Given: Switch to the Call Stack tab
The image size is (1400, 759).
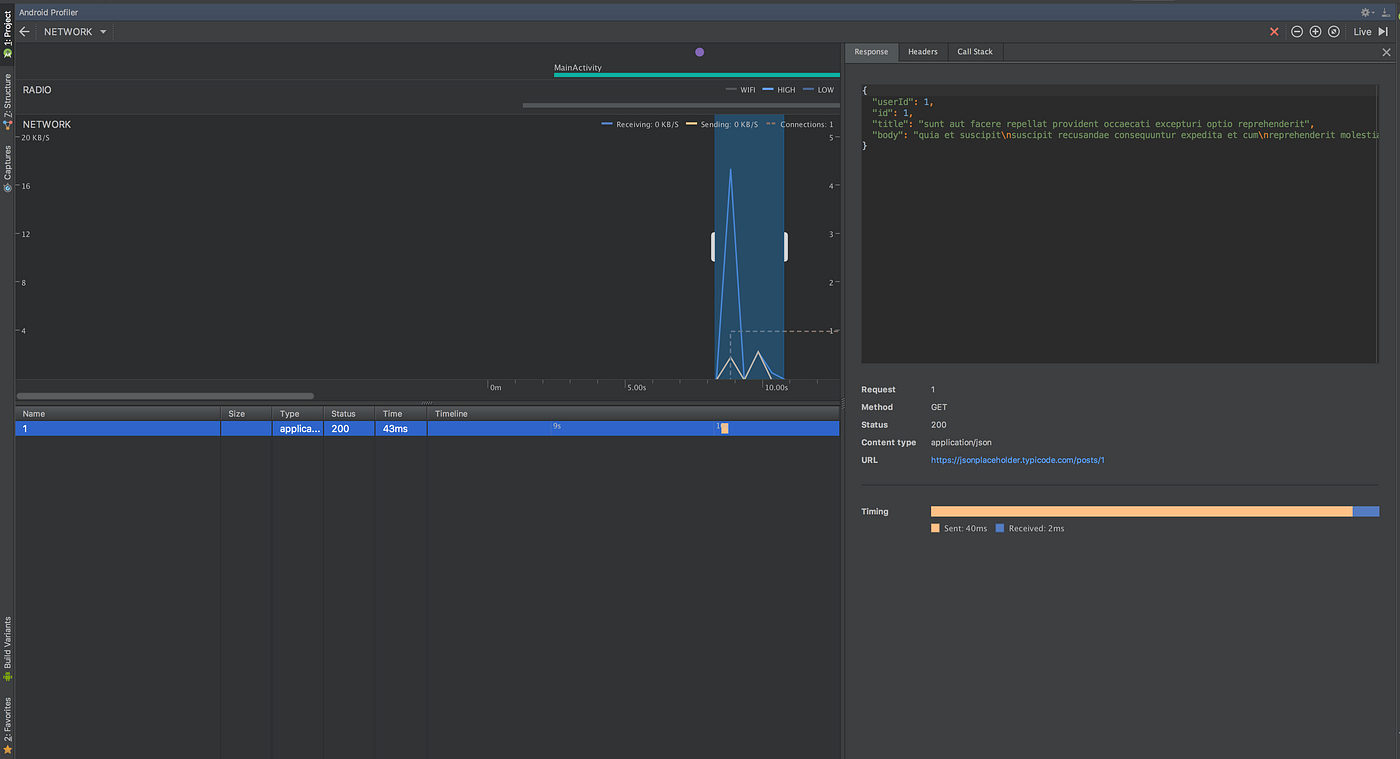Looking at the screenshot, I should point(974,51).
